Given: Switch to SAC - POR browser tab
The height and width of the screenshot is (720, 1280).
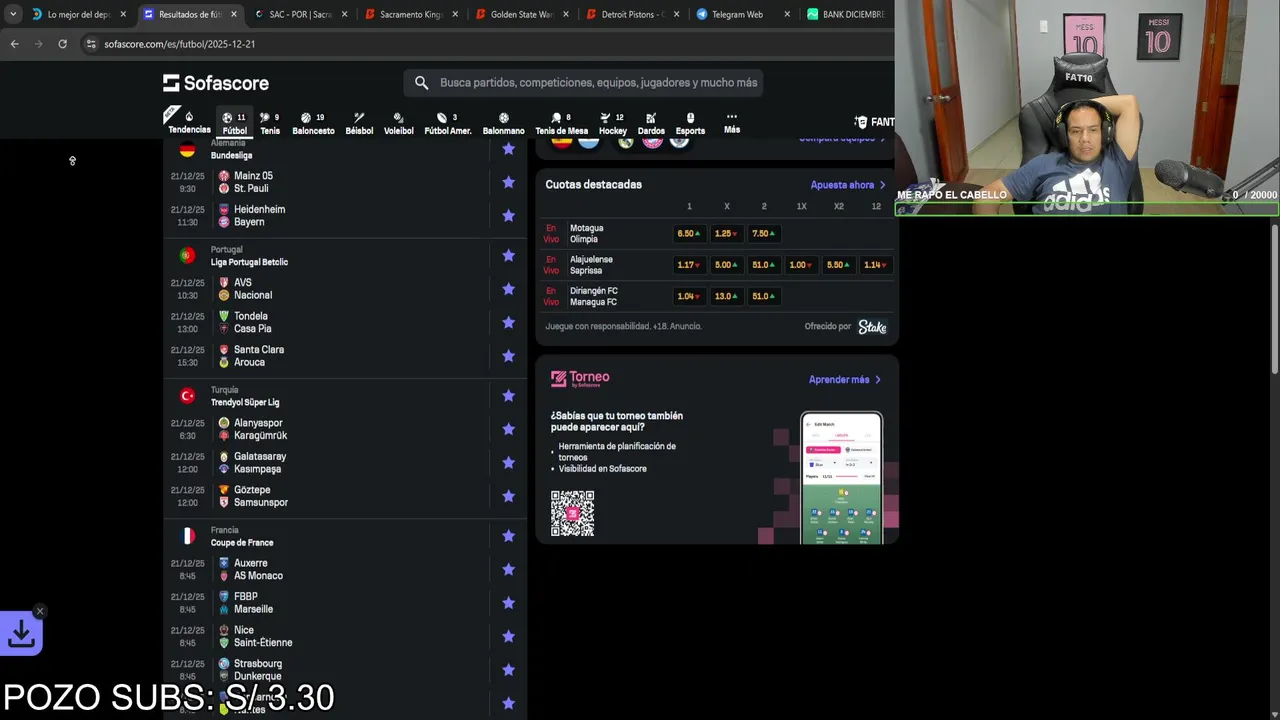Looking at the screenshot, I should pos(300,15).
